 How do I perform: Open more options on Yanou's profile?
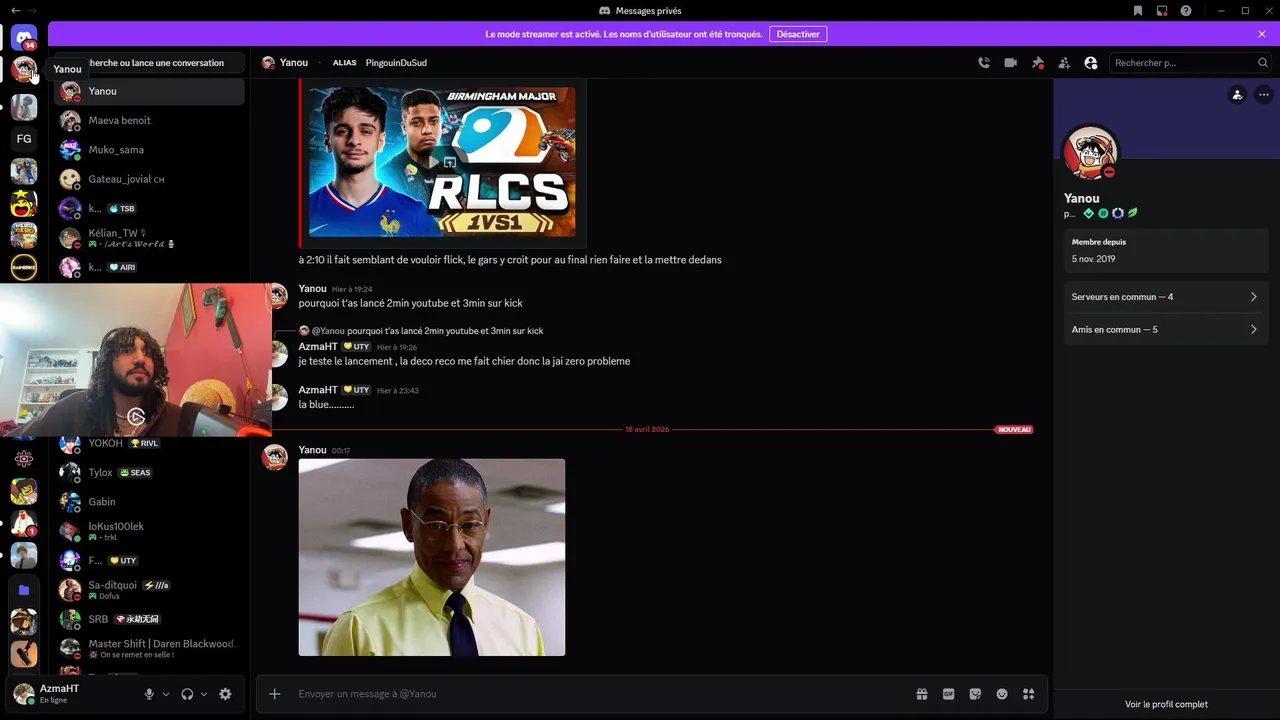pyautogui.click(x=1264, y=95)
